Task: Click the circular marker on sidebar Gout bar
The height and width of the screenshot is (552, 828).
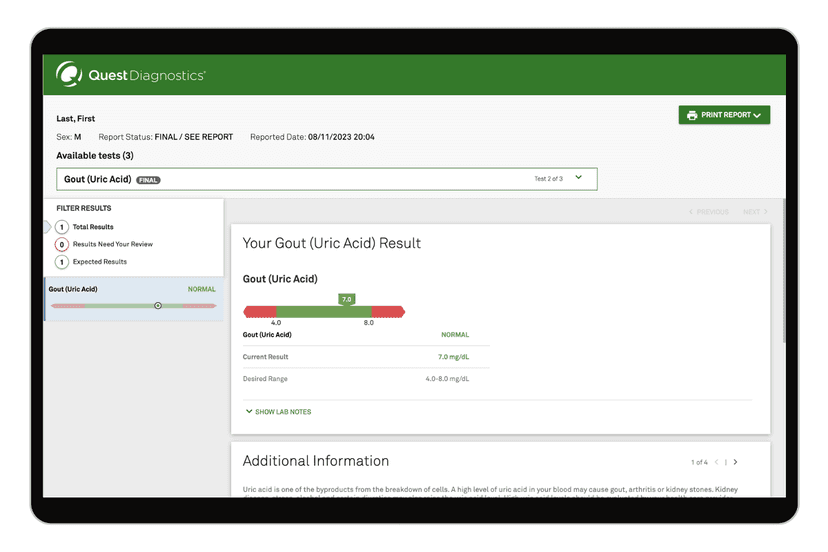Action: tap(158, 305)
